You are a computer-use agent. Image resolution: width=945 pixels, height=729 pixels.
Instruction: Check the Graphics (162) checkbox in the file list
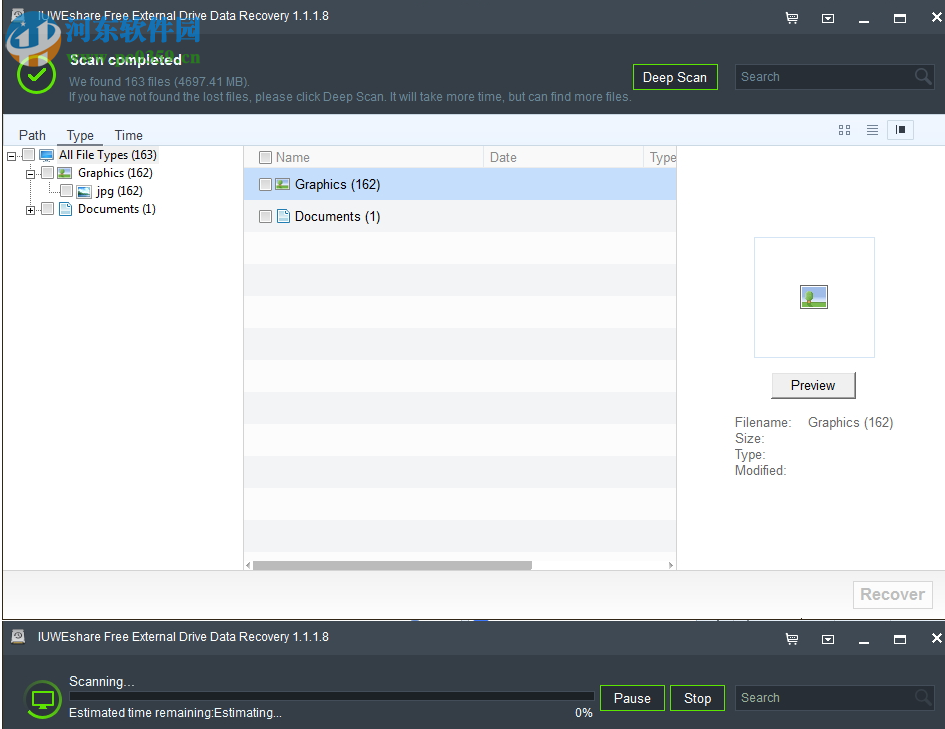pos(265,184)
